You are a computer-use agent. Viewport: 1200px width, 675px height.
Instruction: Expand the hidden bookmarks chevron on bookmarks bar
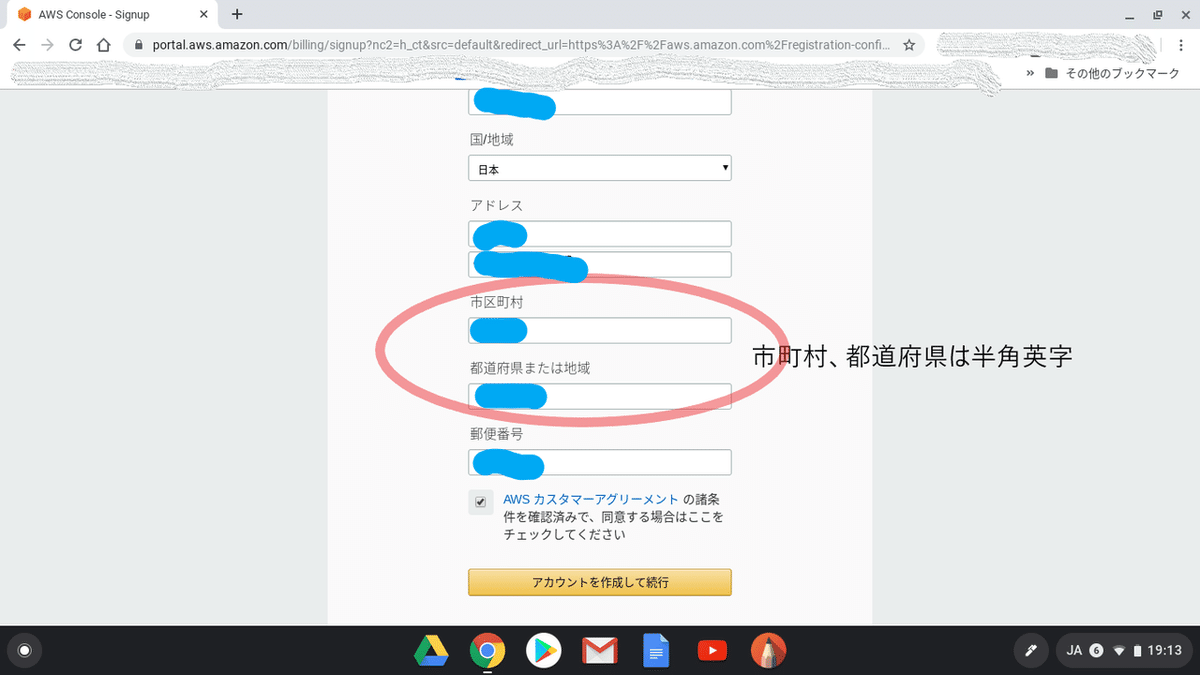coord(1031,72)
